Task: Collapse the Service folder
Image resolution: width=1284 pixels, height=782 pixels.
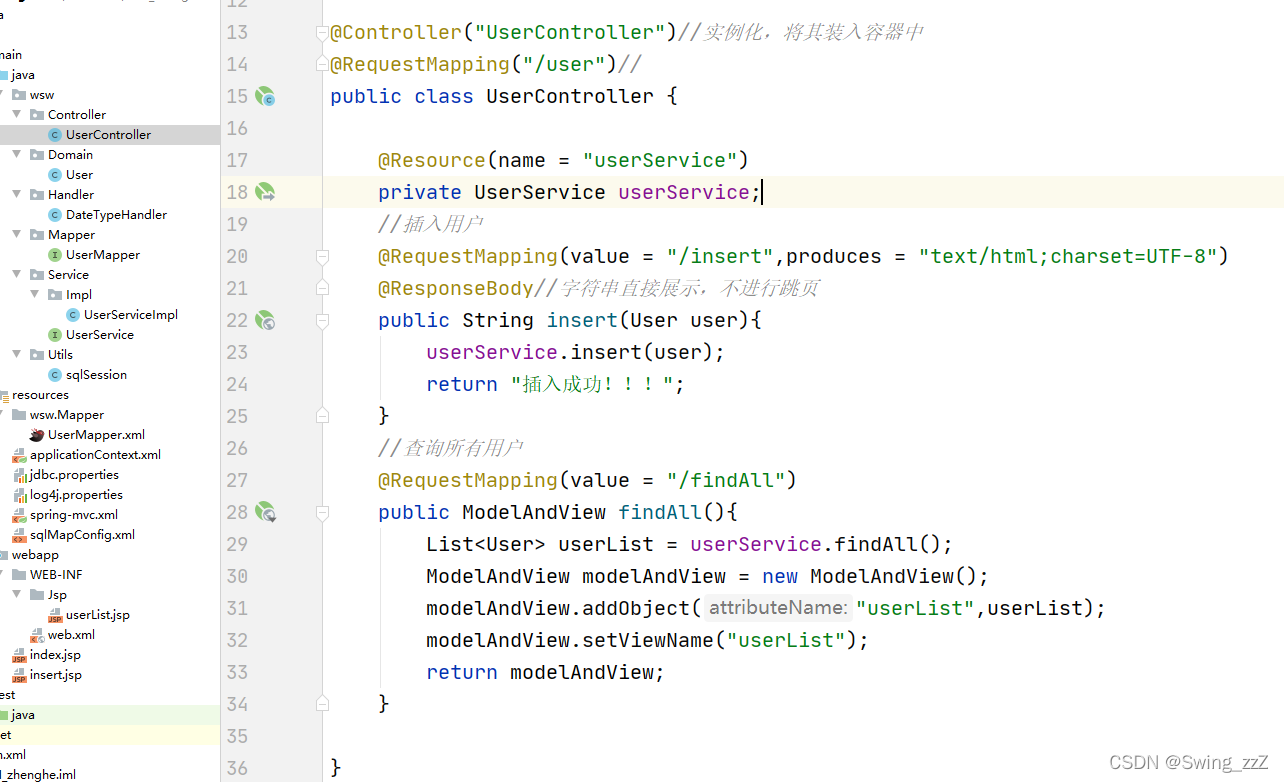Action: (x=17, y=275)
